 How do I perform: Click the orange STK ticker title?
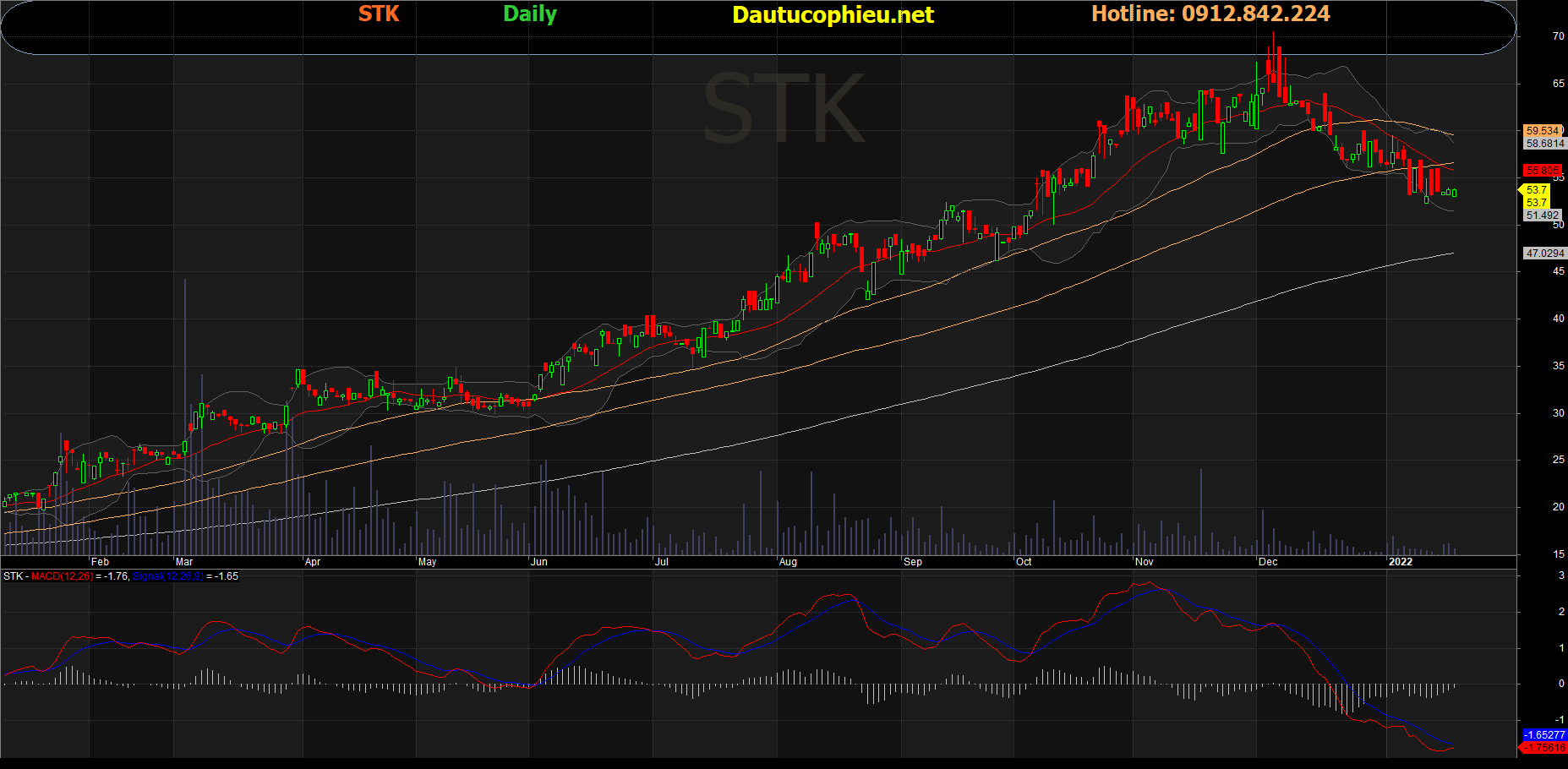click(x=379, y=14)
